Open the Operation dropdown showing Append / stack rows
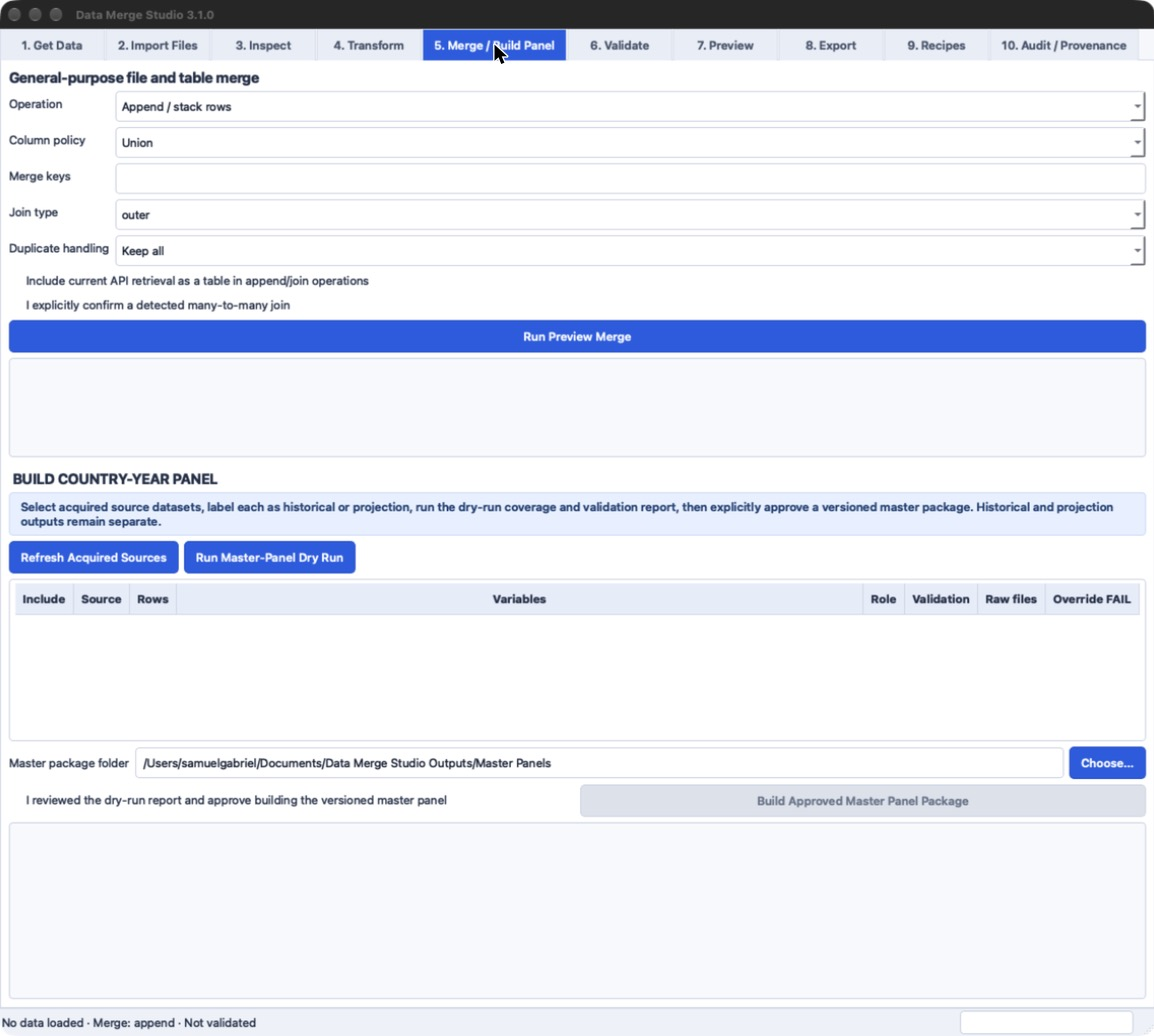 [x=630, y=107]
